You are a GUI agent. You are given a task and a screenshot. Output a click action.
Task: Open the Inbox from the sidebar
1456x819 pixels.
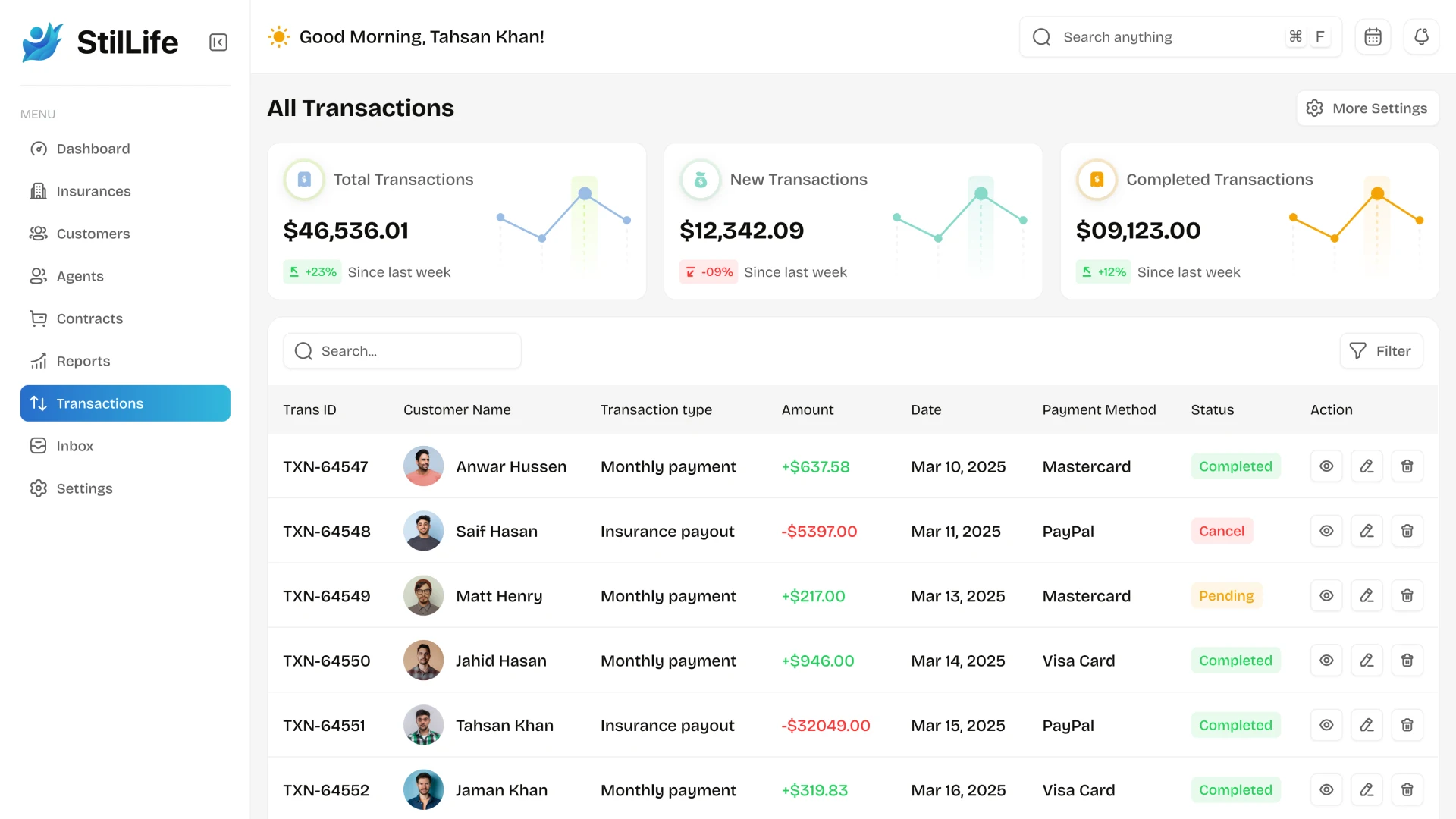tap(74, 446)
